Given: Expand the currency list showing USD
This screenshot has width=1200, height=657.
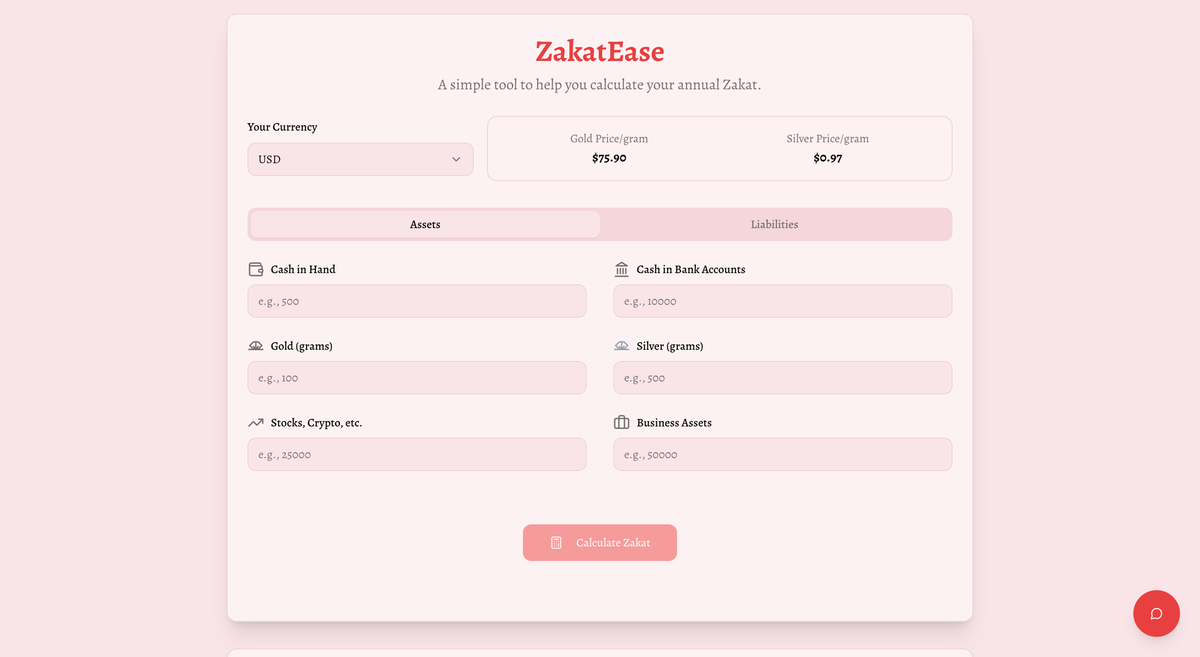Looking at the screenshot, I should pyautogui.click(x=360, y=159).
